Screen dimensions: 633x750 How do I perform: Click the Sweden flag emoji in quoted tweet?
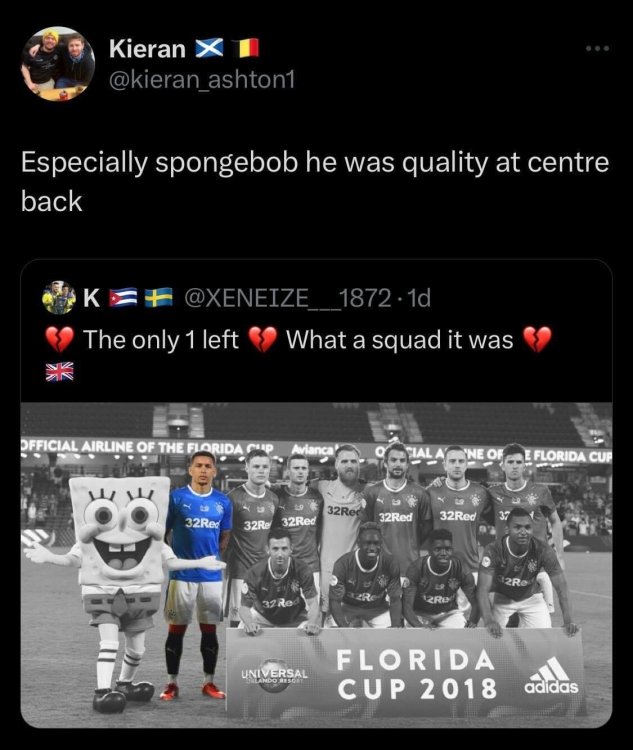159,297
